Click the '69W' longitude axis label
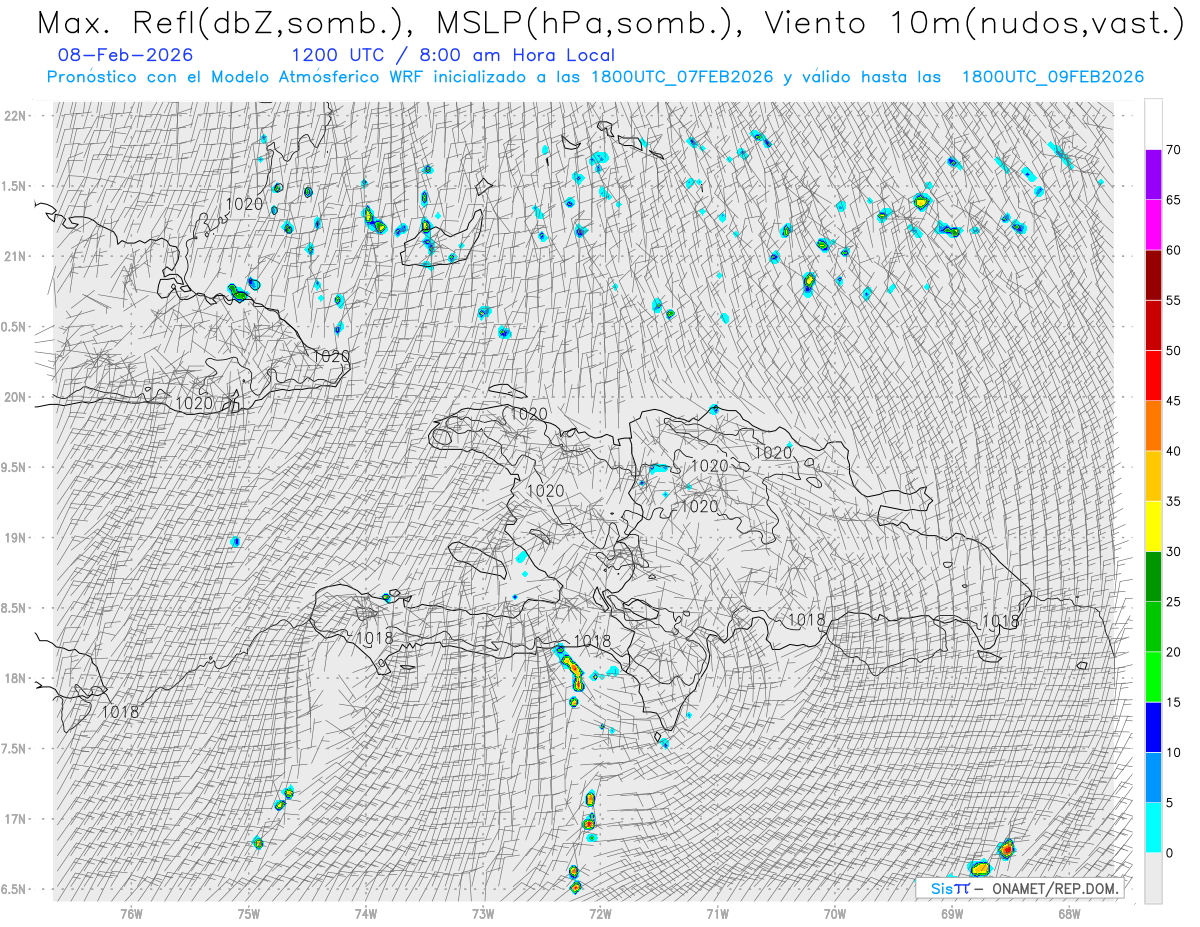This screenshot has width=1200, height=927. click(952, 913)
